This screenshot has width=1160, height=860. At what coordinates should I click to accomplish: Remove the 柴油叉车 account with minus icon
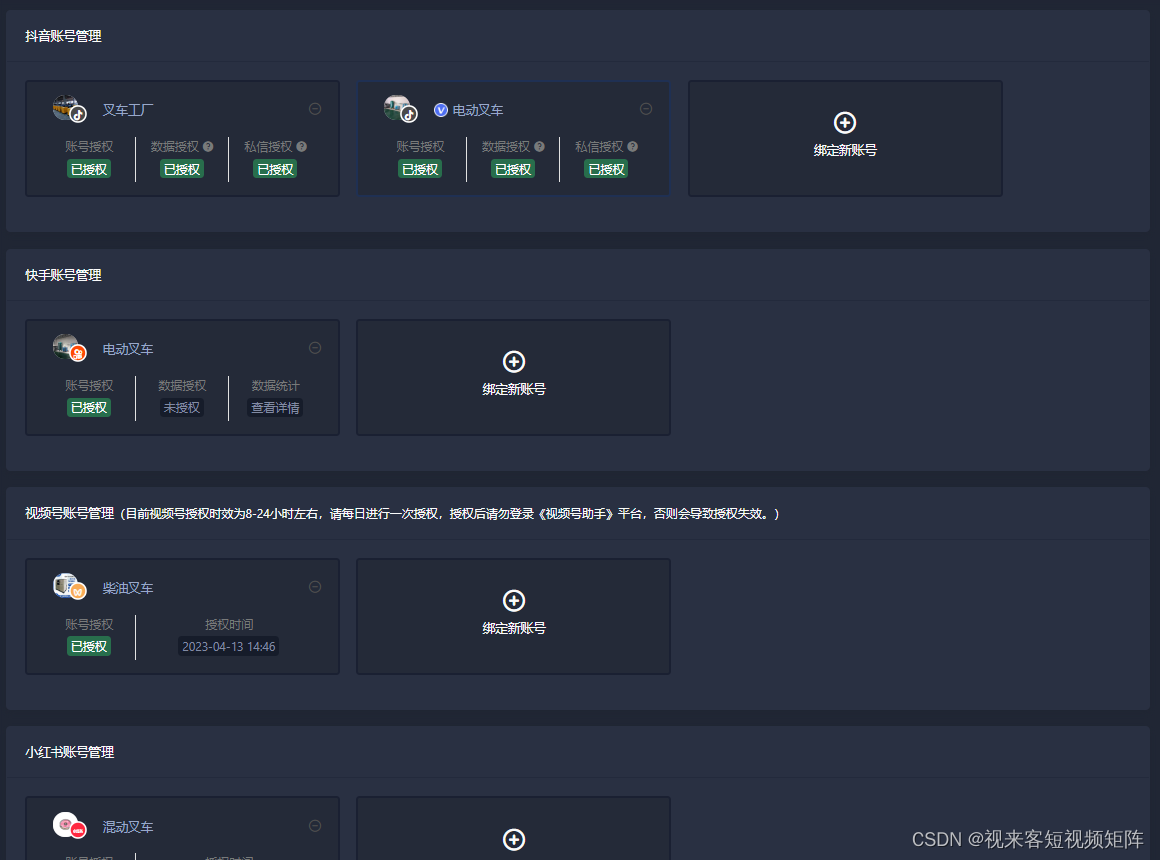(315, 587)
